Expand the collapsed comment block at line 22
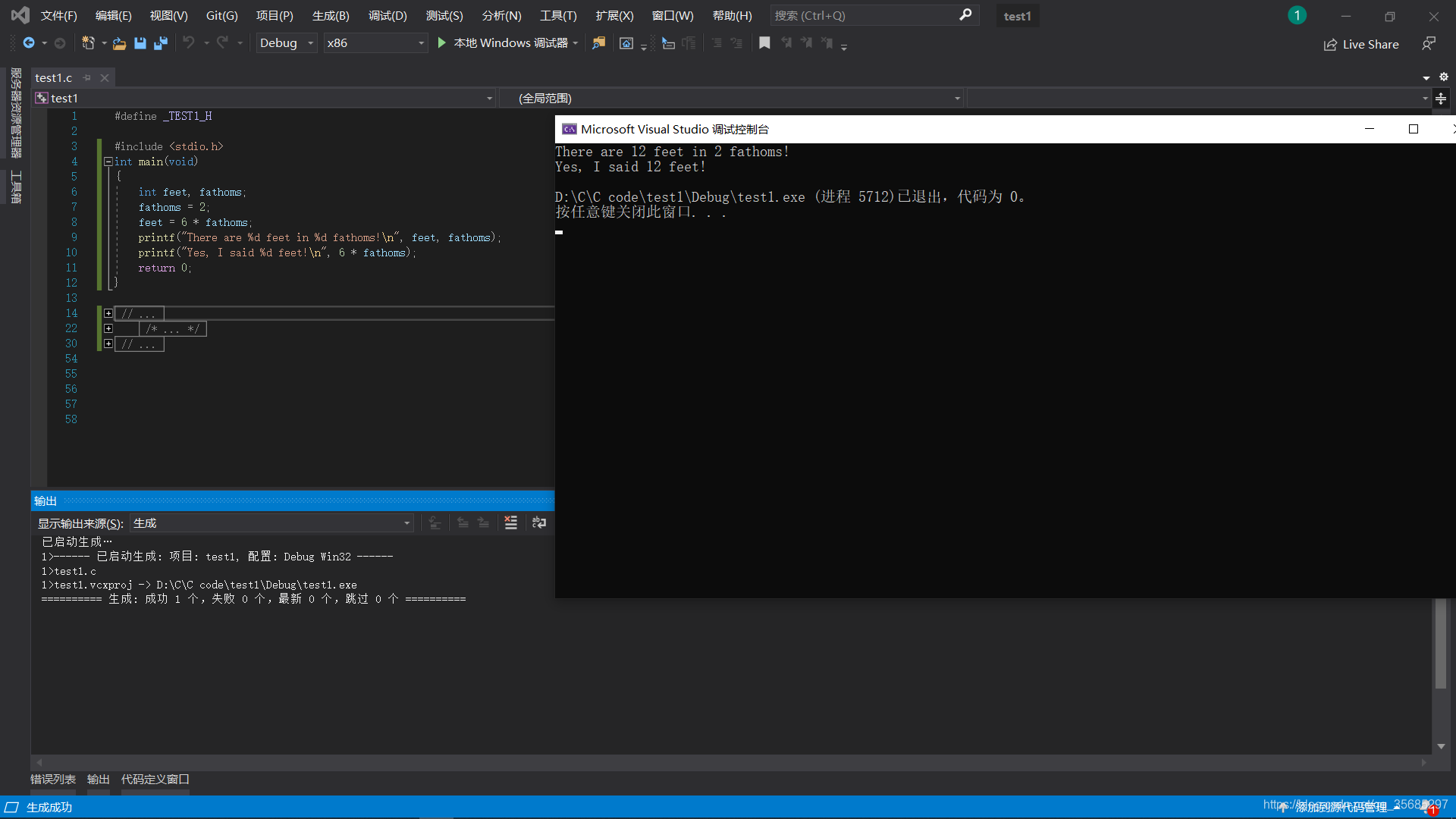Viewport: 1456px width, 819px height. click(x=108, y=328)
